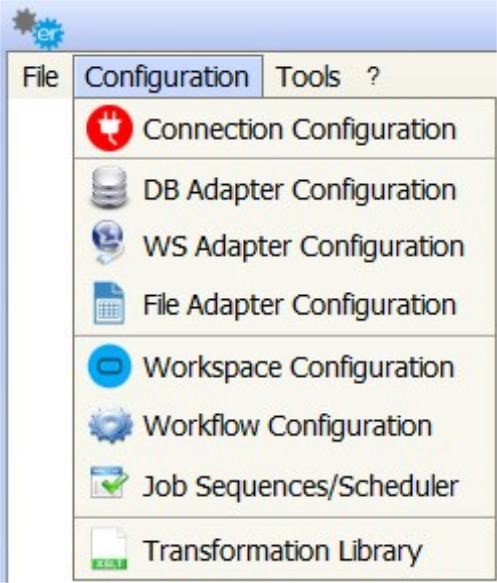This screenshot has height=583, width=497.
Task: Click the blue circle Workspace icon
Action: point(110,366)
